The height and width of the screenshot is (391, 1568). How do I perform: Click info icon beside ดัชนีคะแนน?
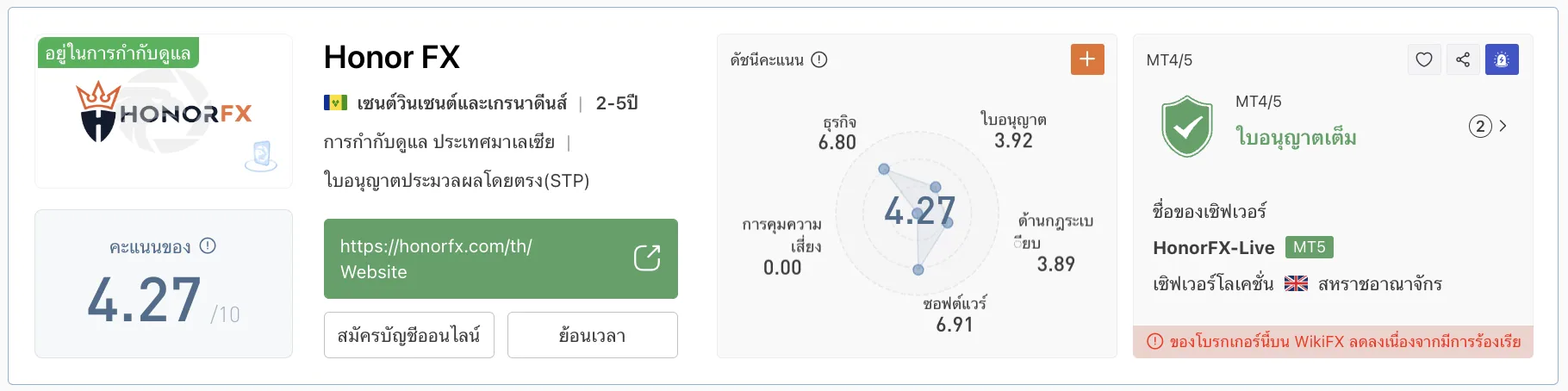click(x=819, y=59)
